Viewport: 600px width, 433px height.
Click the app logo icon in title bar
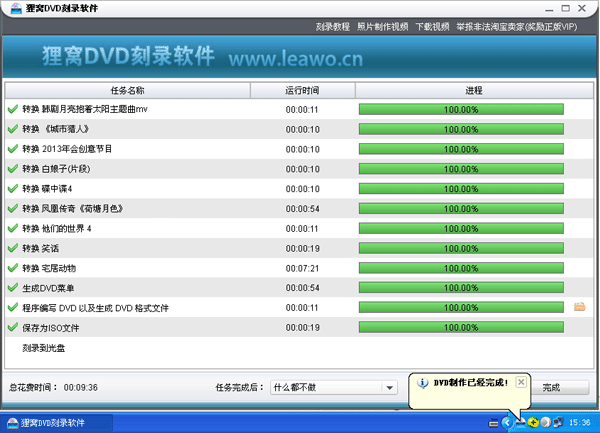point(16,8)
